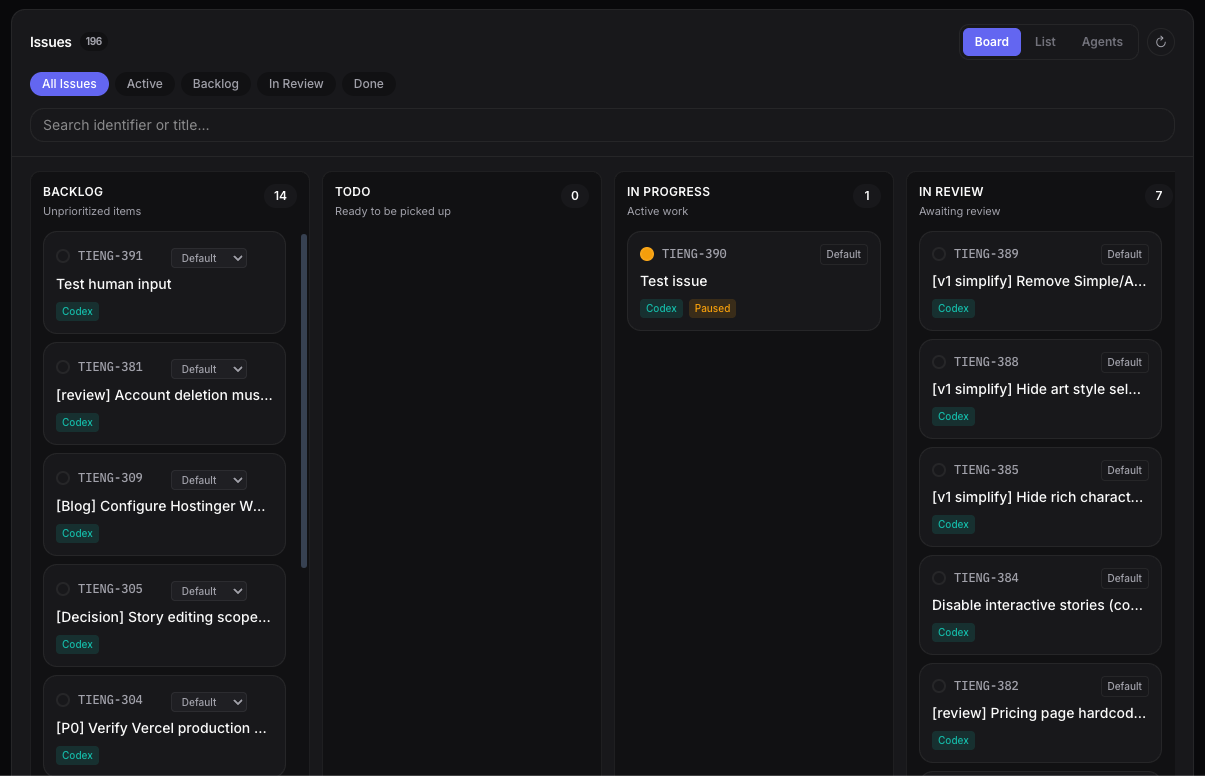
Task: Open the Agents tab
Action: click(x=1102, y=41)
